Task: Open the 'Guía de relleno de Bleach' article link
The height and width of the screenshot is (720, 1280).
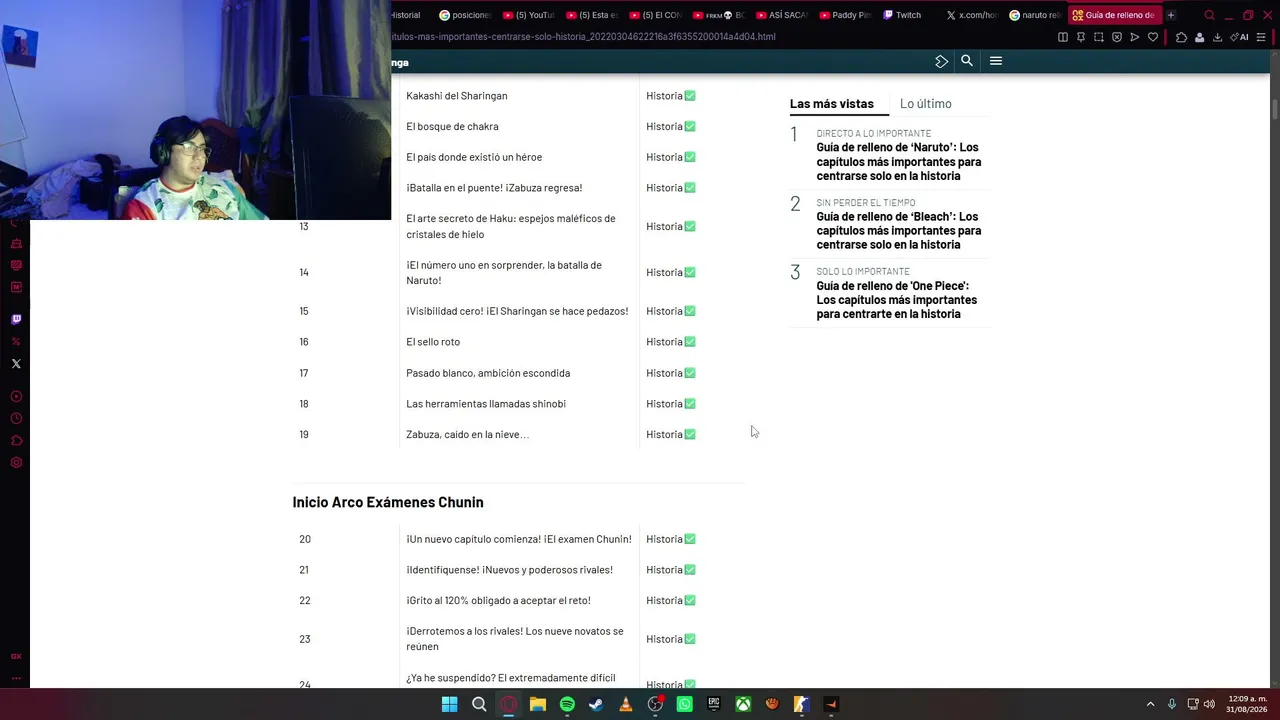Action: (899, 230)
